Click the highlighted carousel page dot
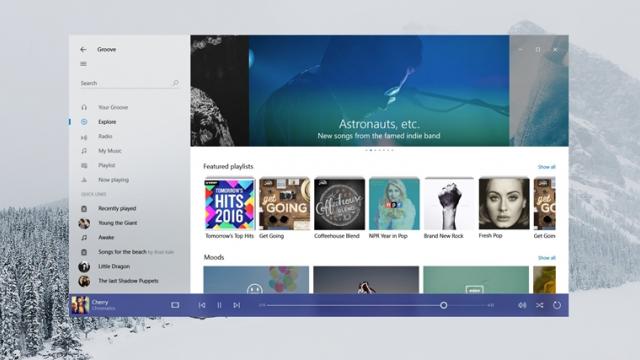 pyautogui.click(x=371, y=150)
